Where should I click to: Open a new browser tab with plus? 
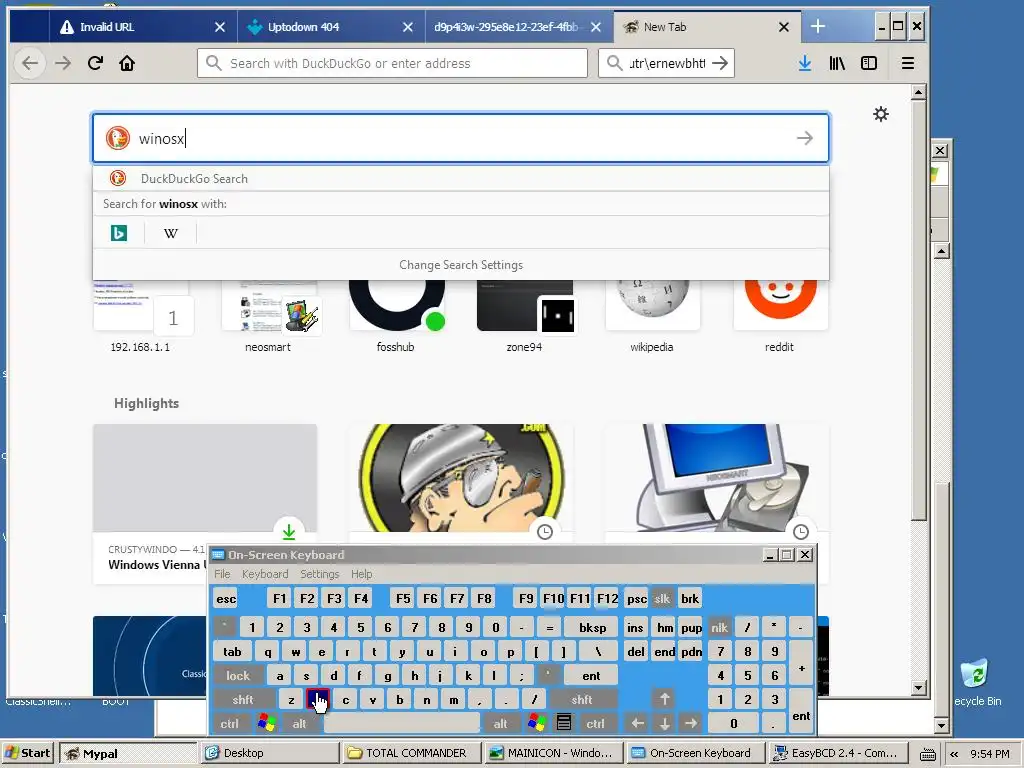(x=818, y=26)
